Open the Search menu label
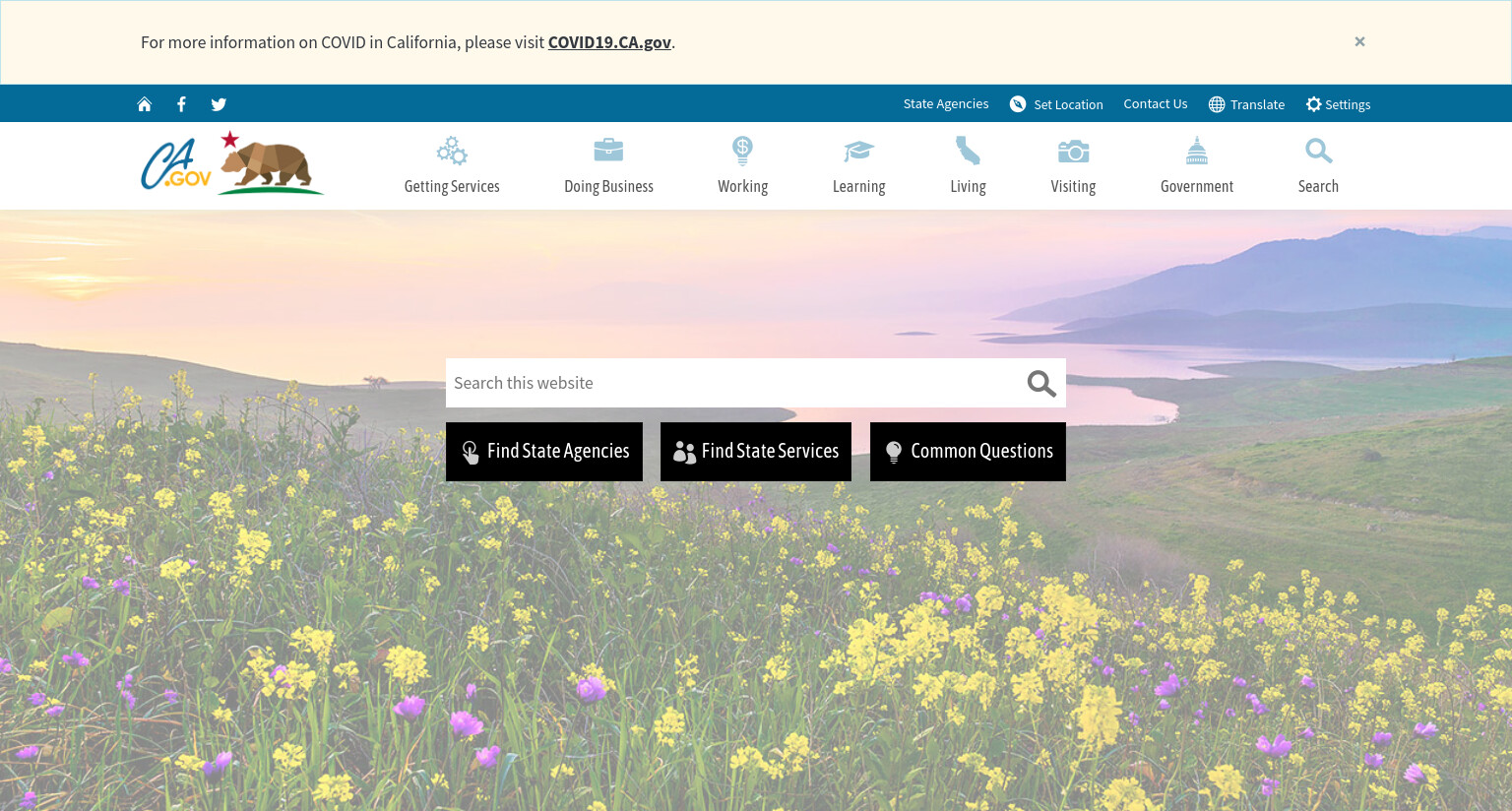Screen dimensions: 1512x811 coord(1318,186)
